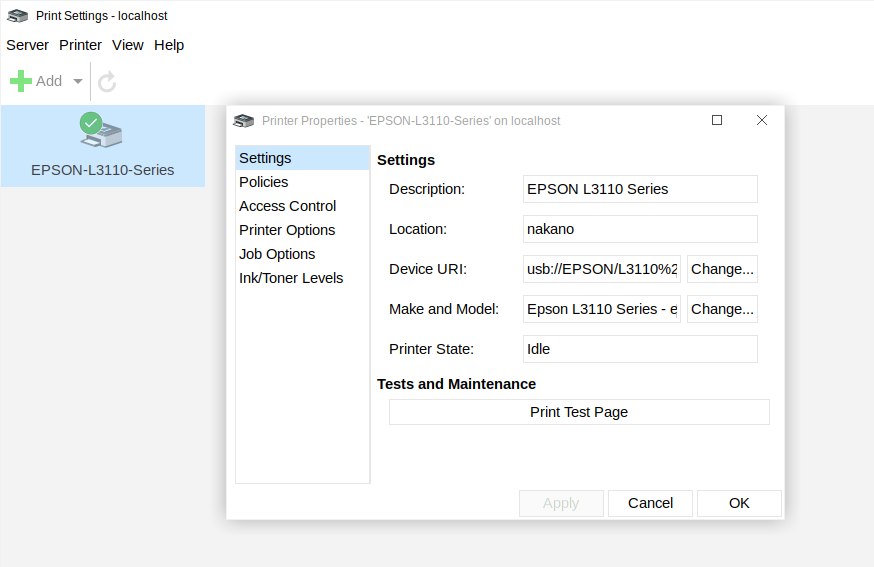Viewport: 874px width, 567px height.
Task: Click the Description label text
Action: [427, 190]
